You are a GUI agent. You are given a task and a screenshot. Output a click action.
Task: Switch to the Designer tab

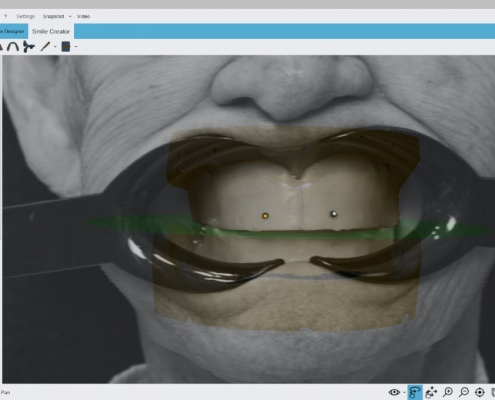click(x=13, y=31)
